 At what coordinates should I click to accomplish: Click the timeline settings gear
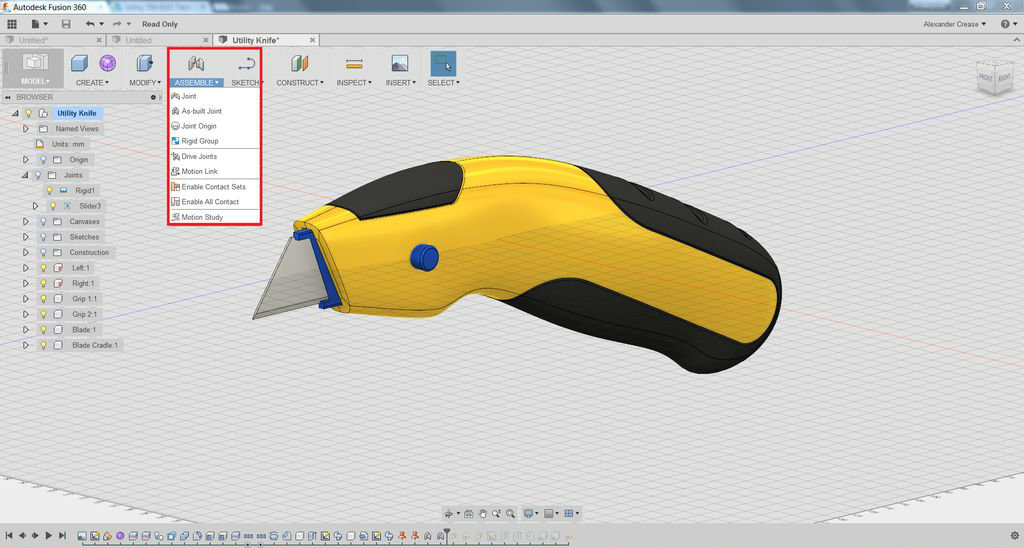pyautogui.click(x=1014, y=536)
